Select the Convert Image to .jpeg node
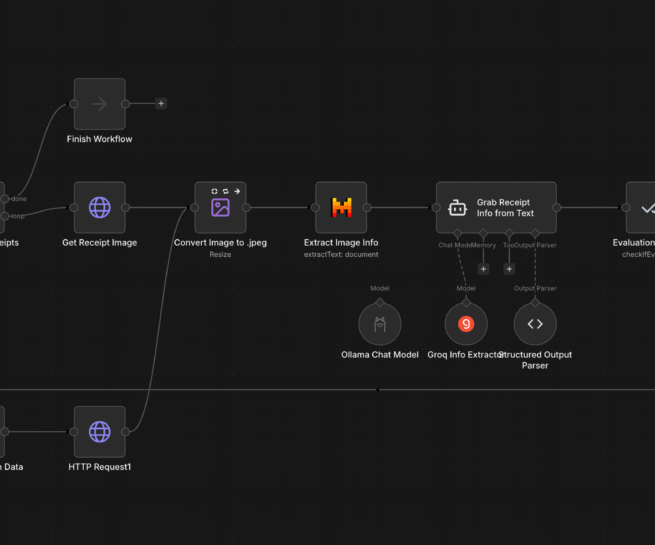The image size is (655, 545). [220, 207]
